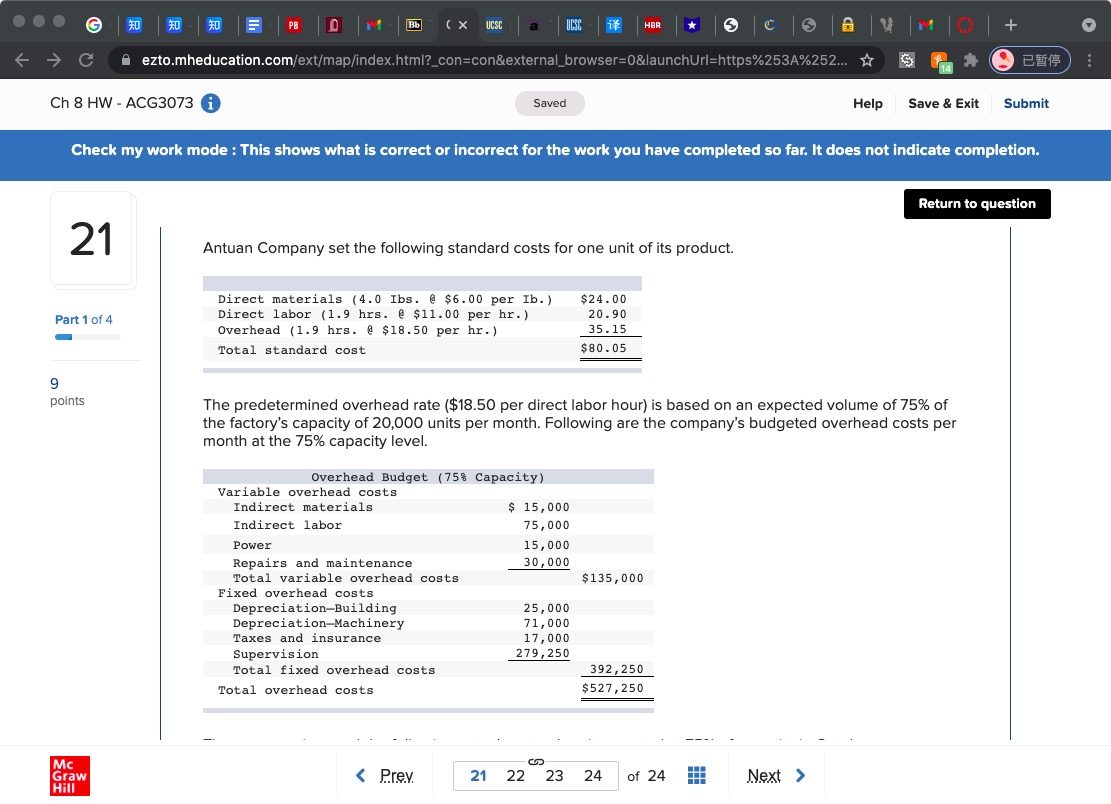Image resolution: width=1111 pixels, height=804 pixels.
Task: Submit the homework
Action: tap(1026, 103)
